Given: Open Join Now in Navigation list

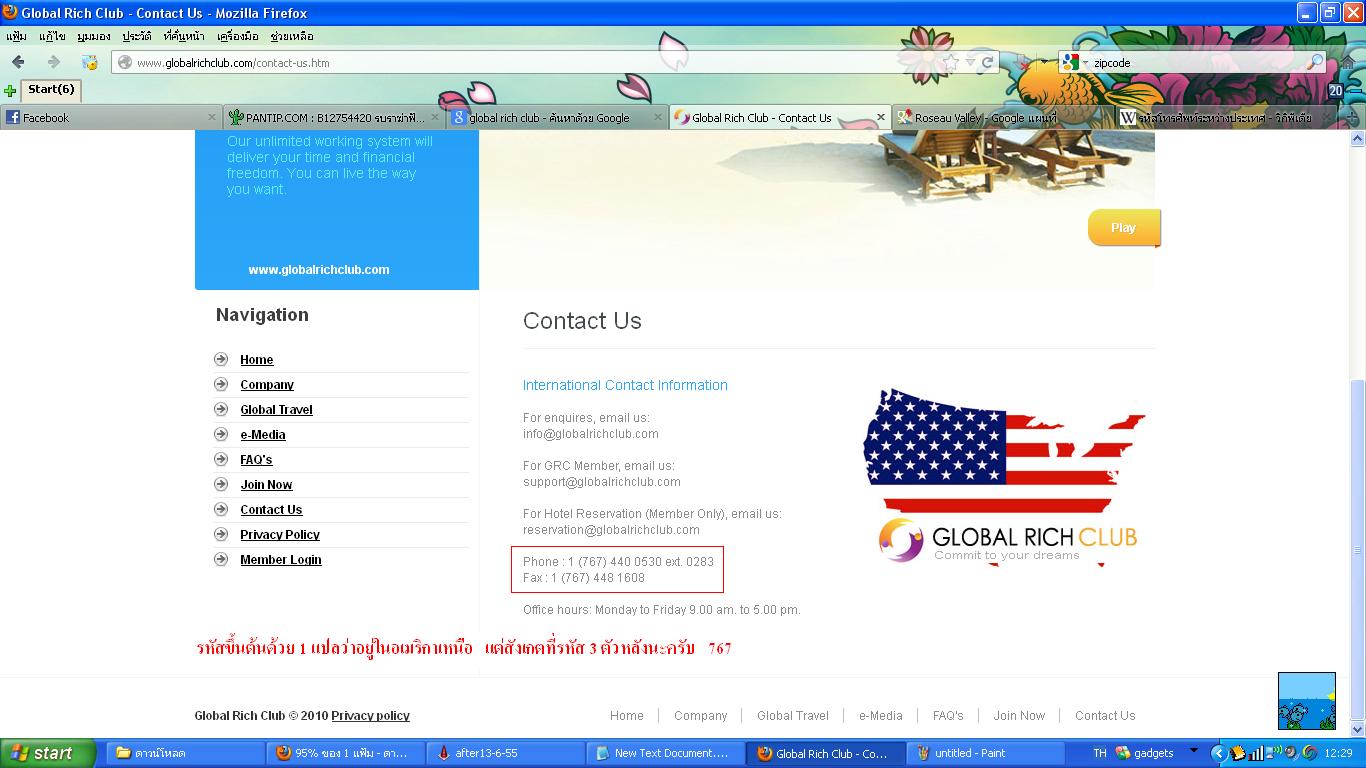Looking at the screenshot, I should click(266, 485).
